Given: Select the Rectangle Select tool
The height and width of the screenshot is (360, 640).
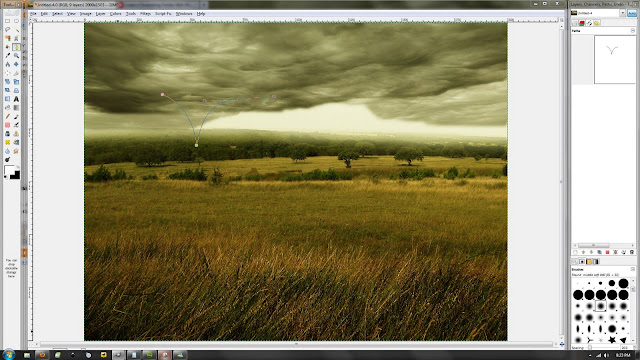Looking at the screenshot, I should coord(7,20).
